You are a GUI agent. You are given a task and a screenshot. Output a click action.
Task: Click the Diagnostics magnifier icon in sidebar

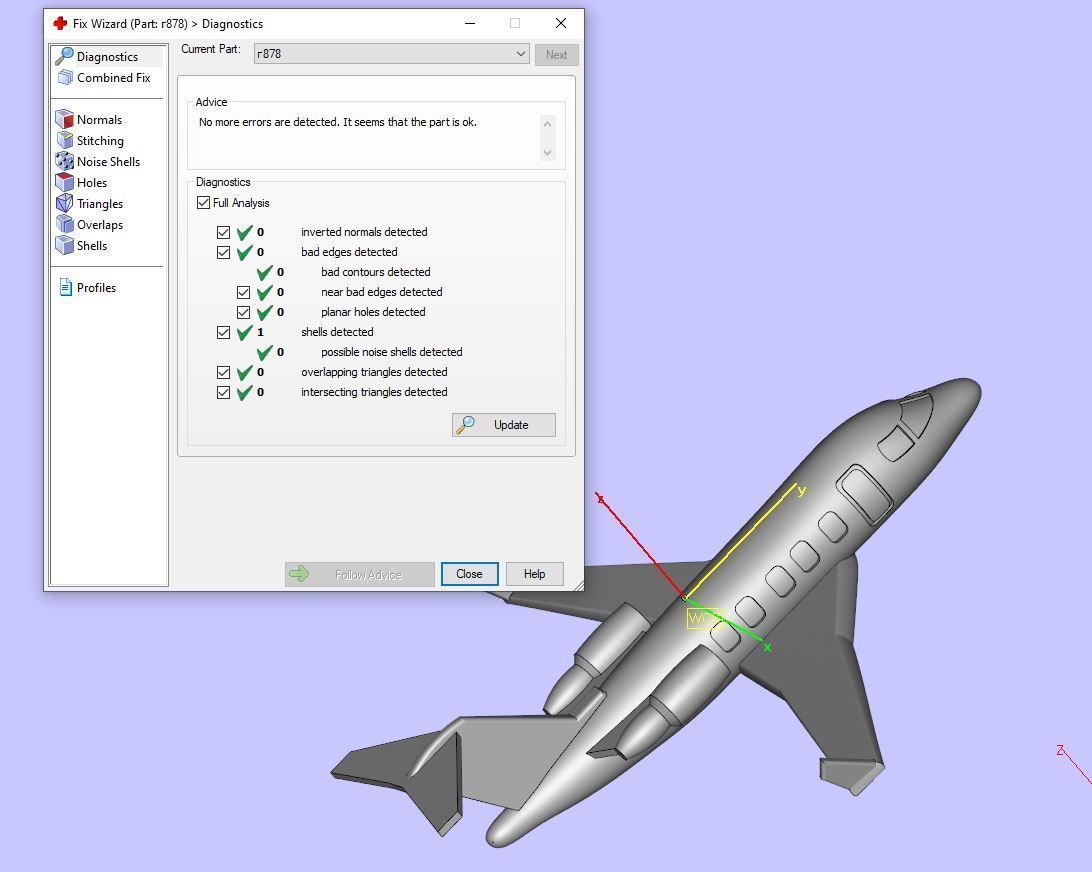coord(64,56)
